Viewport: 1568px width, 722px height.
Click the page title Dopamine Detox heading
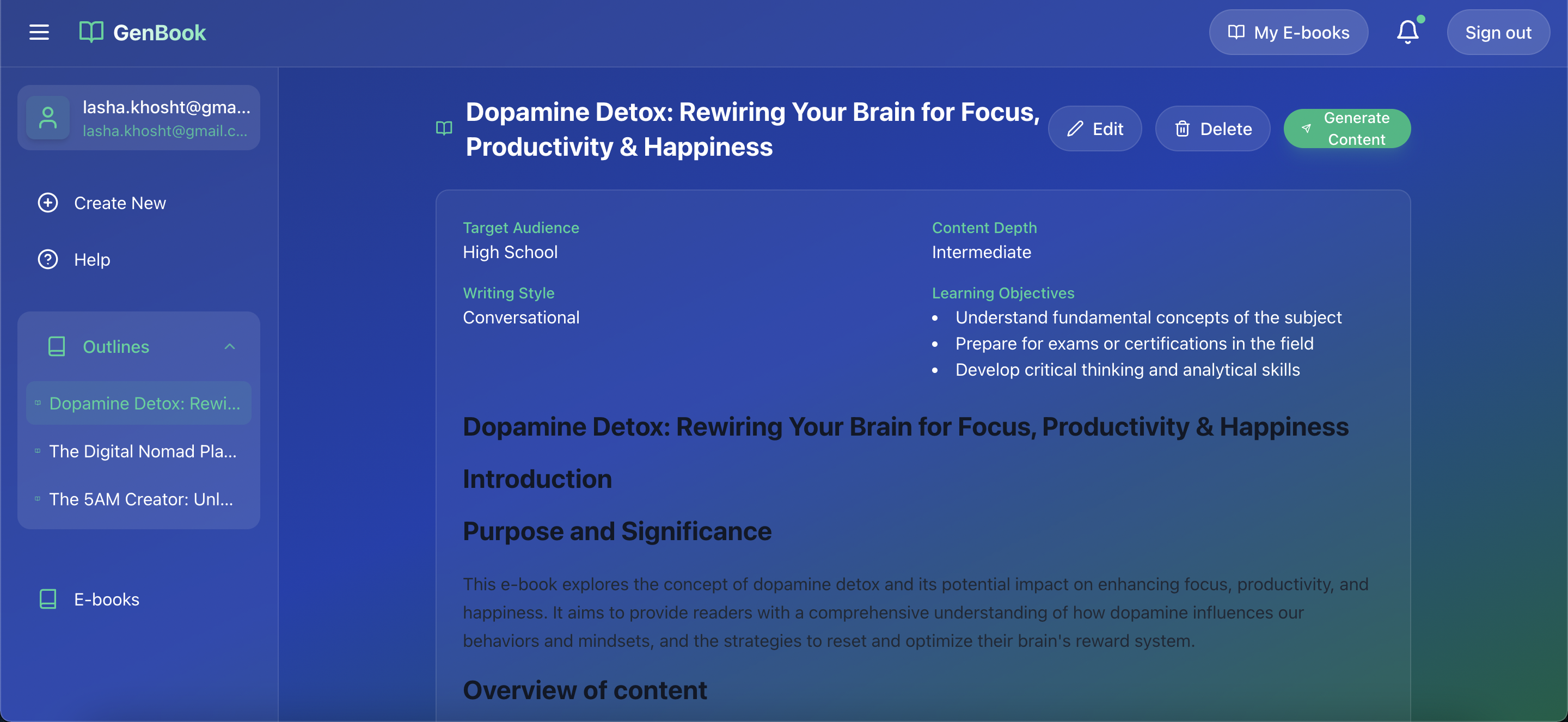[753, 129]
